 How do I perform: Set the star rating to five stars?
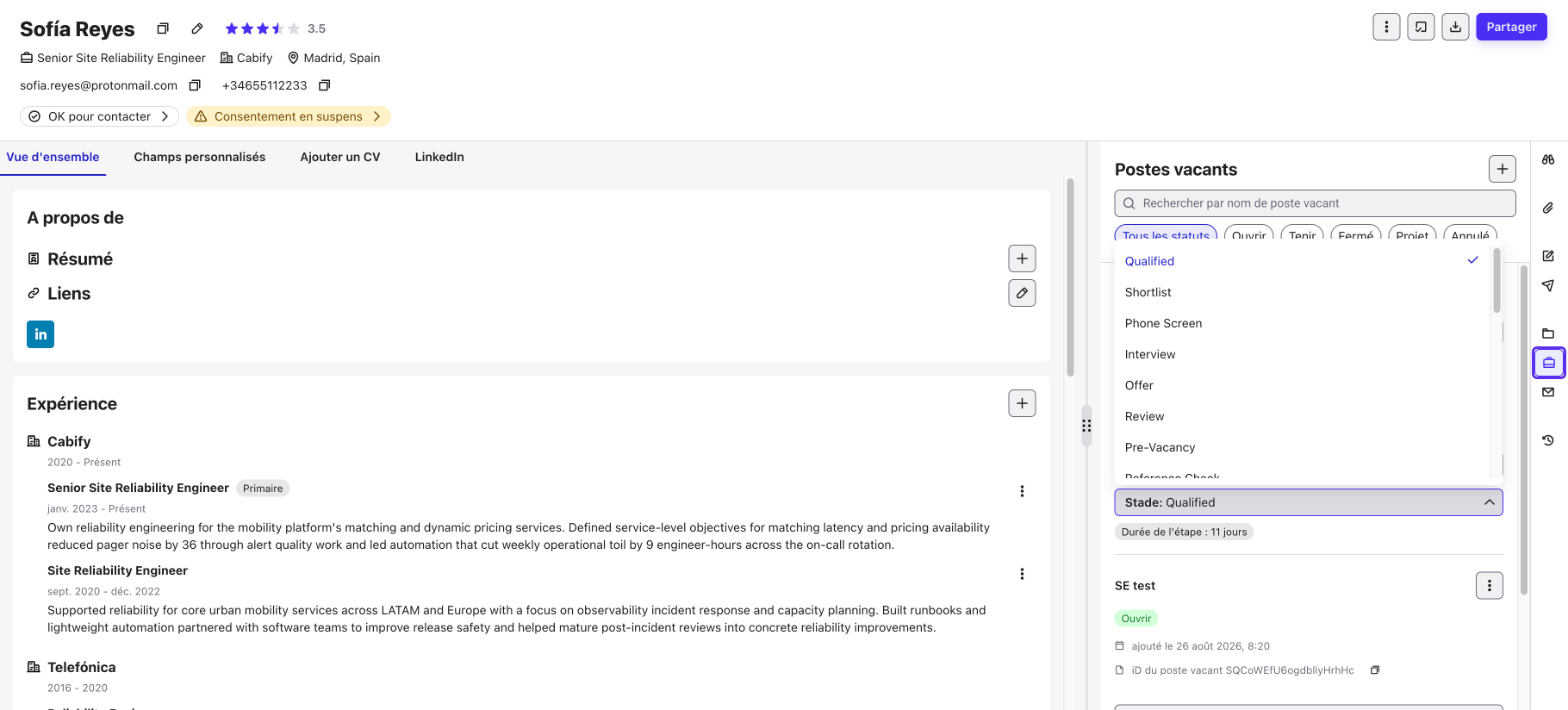tap(293, 29)
